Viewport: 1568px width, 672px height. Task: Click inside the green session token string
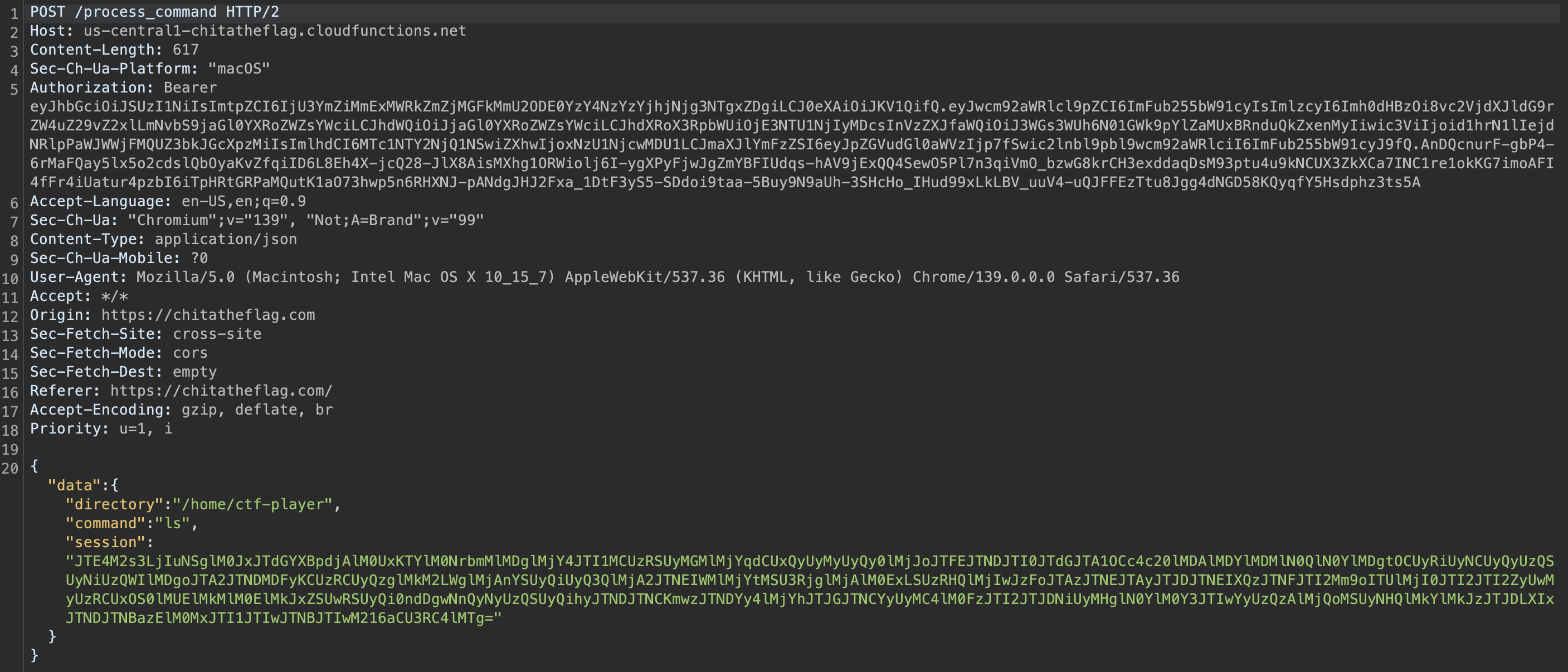pyautogui.click(x=810, y=589)
